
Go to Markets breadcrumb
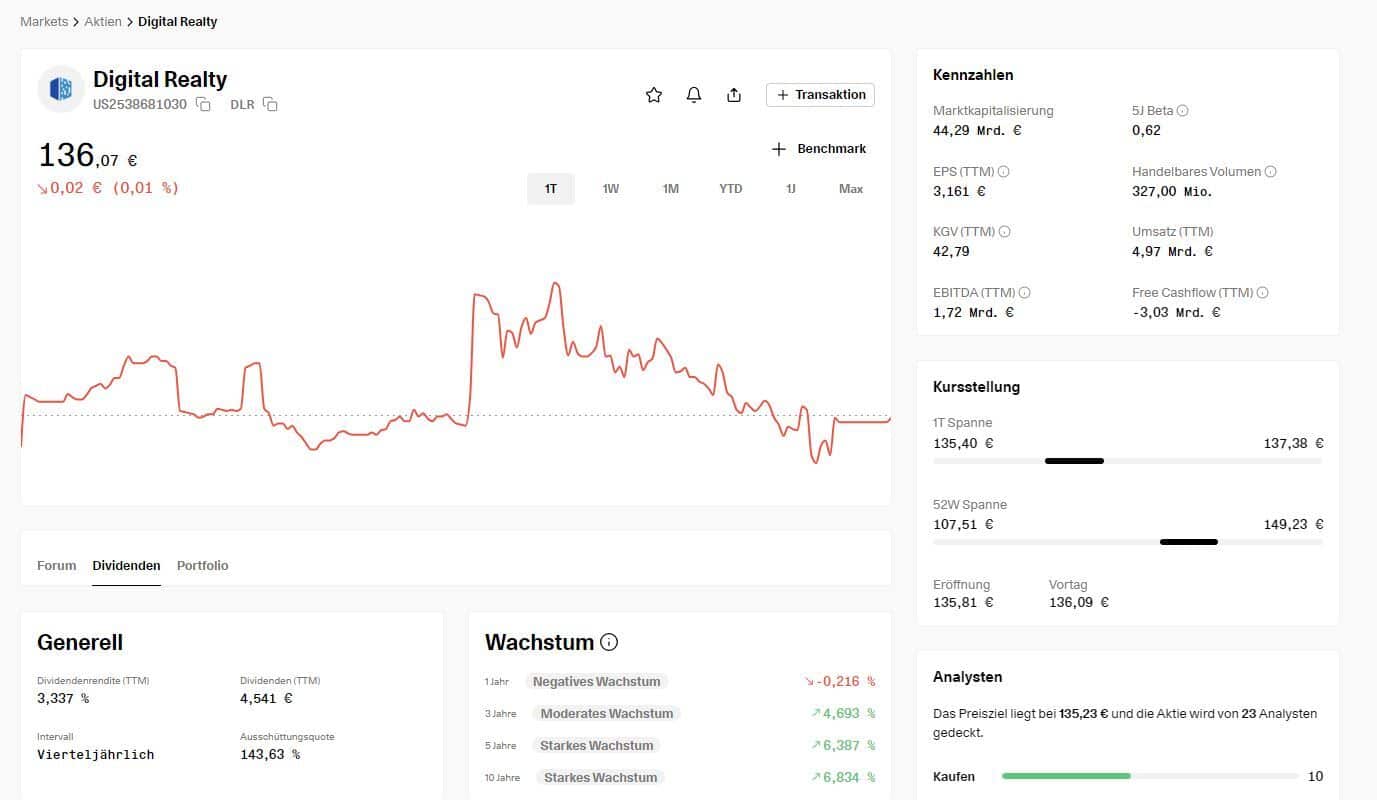(x=44, y=22)
